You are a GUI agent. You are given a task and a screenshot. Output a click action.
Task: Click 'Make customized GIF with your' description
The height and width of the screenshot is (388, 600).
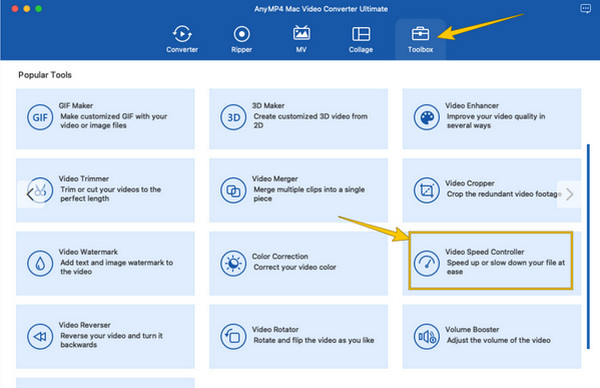pyautogui.click(x=114, y=116)
